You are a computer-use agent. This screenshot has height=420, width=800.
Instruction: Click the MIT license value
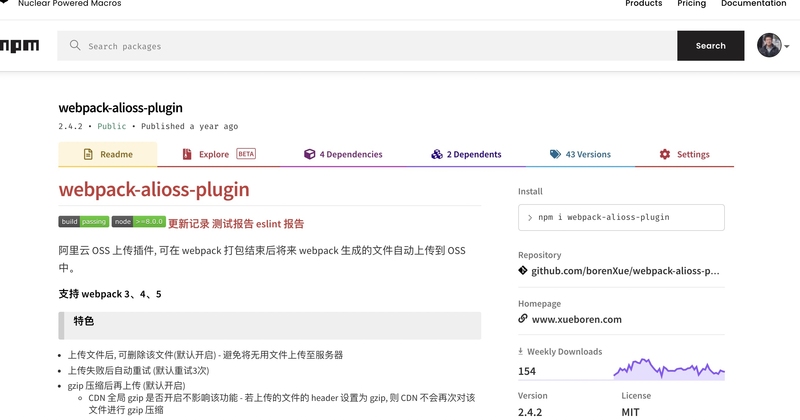point(630,412)
